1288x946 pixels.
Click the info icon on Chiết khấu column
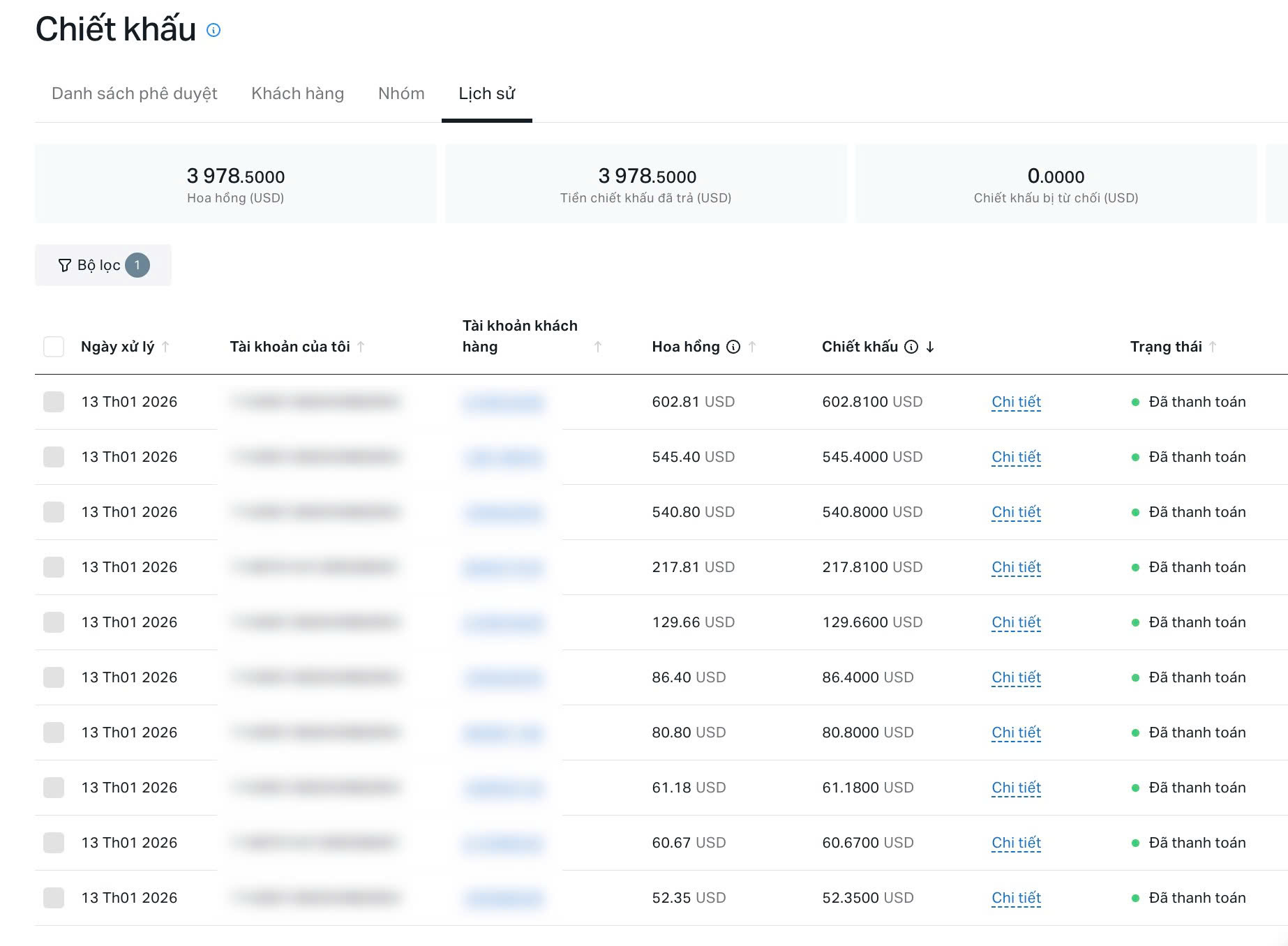click(x=911, y=346)
